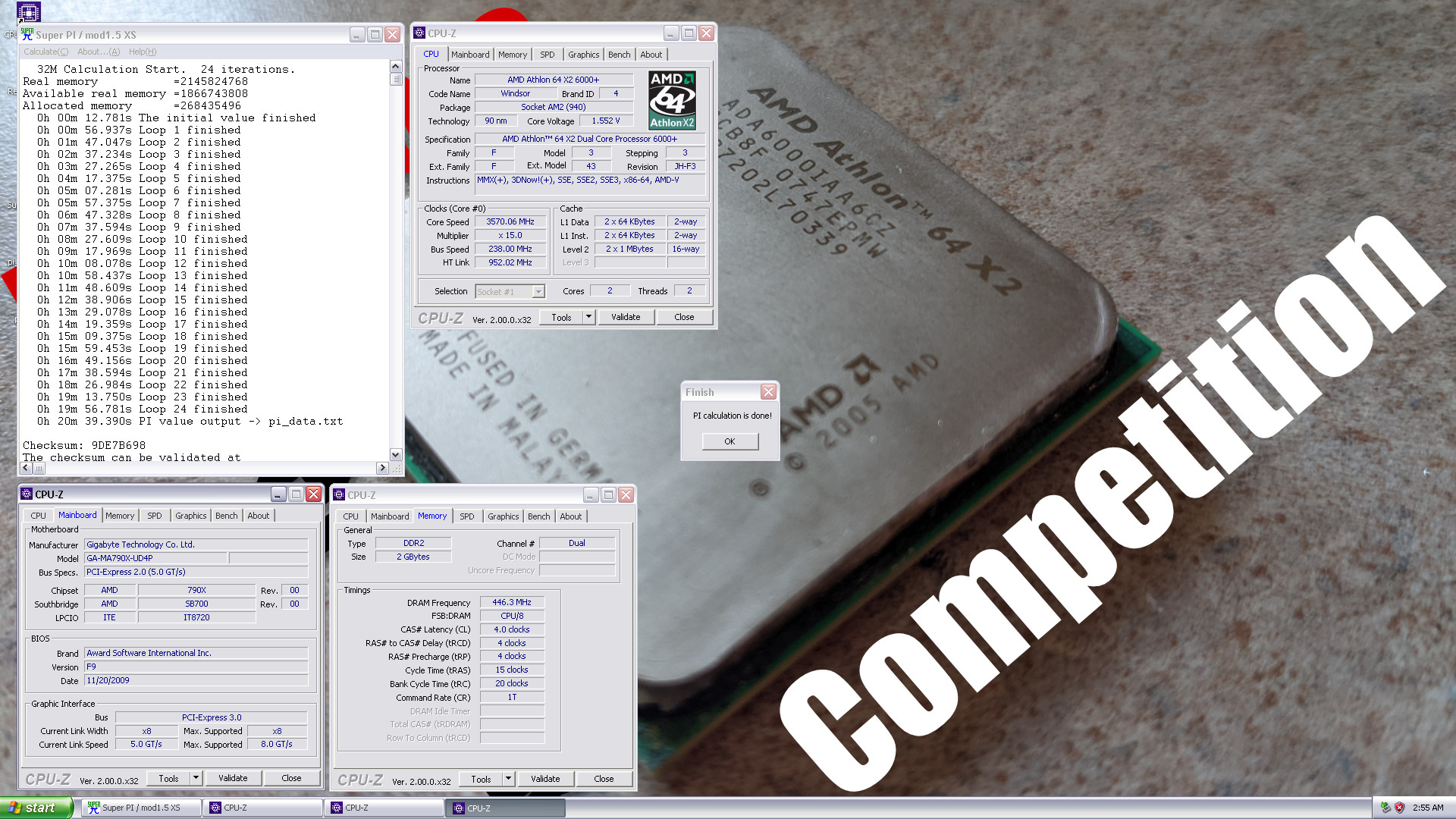The width and height of the screenshot is (1456, 819).
Task: Click Super PI horizontal scroll right arrow
Action: click(382, 468)
